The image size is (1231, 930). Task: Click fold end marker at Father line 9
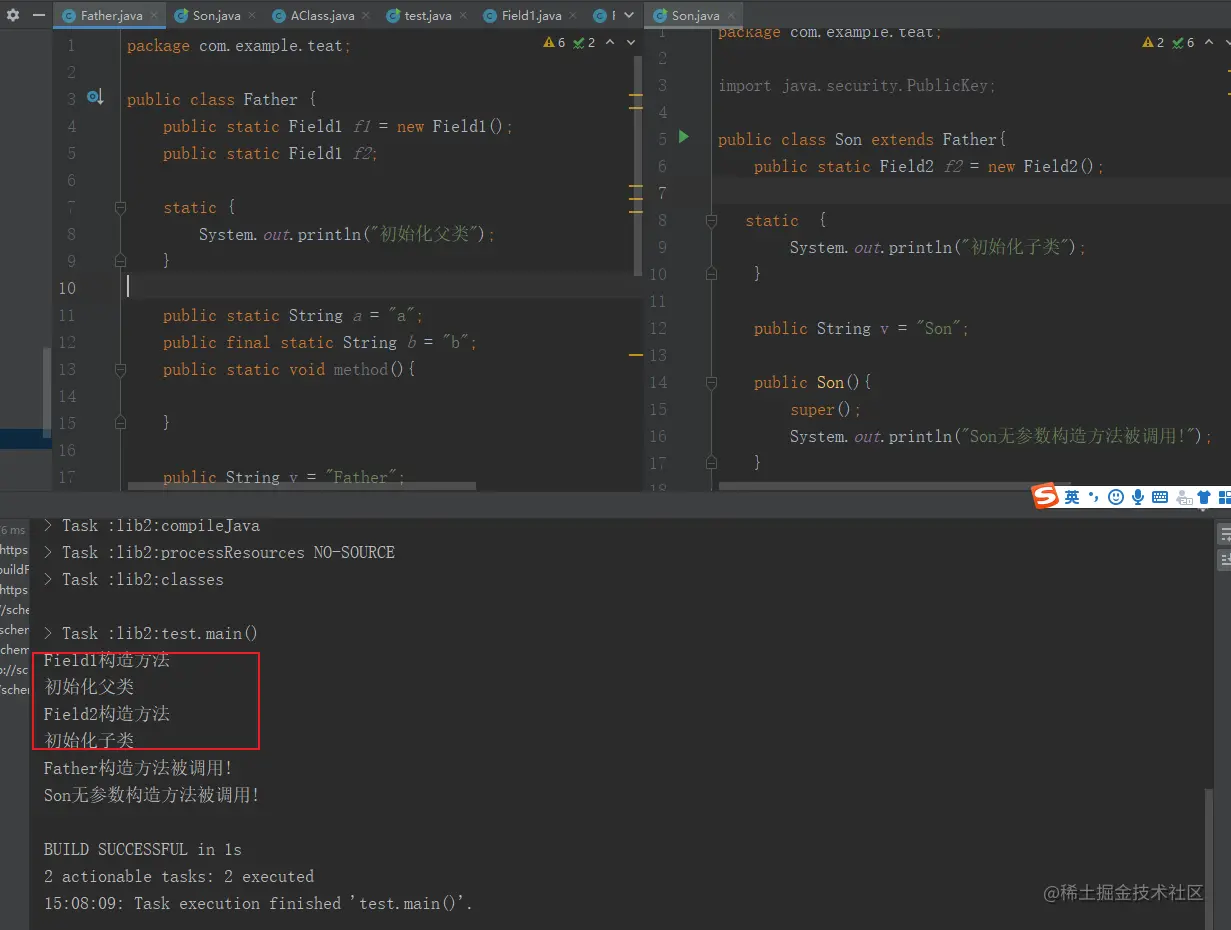(x=120, y=260)
